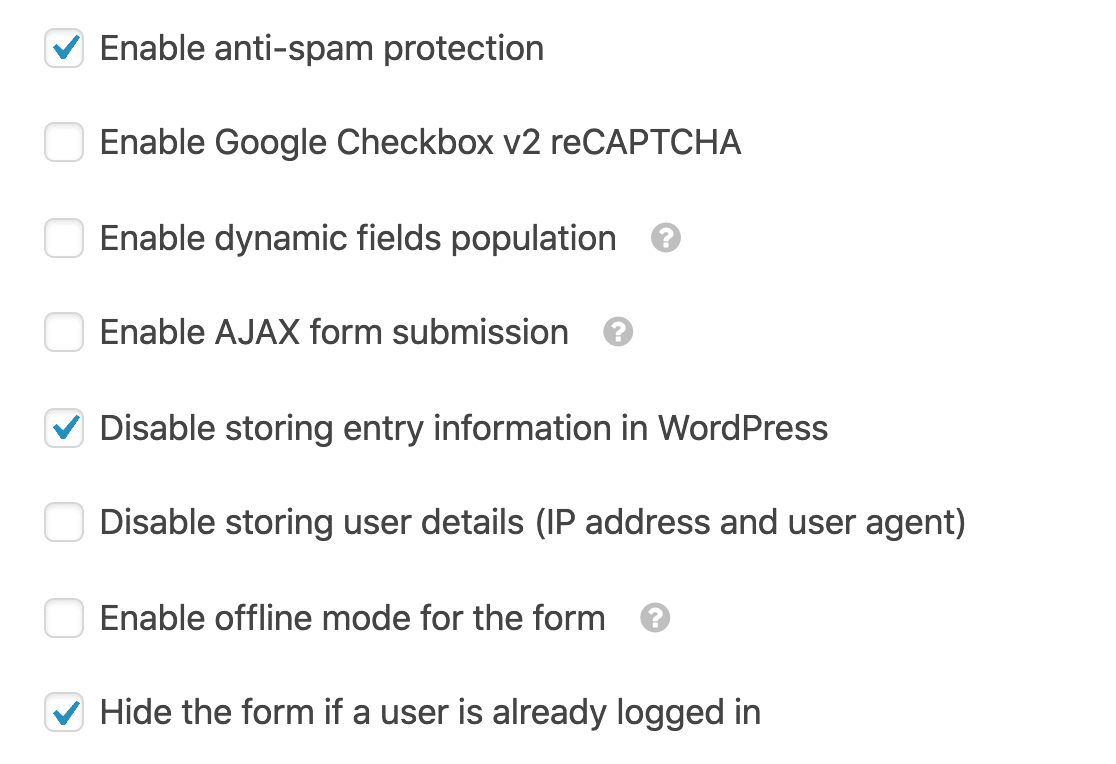Screen dimensions: 1116x764
Task: Click "Disable storing entry information in WordPress" label
Action: [464, 429]
